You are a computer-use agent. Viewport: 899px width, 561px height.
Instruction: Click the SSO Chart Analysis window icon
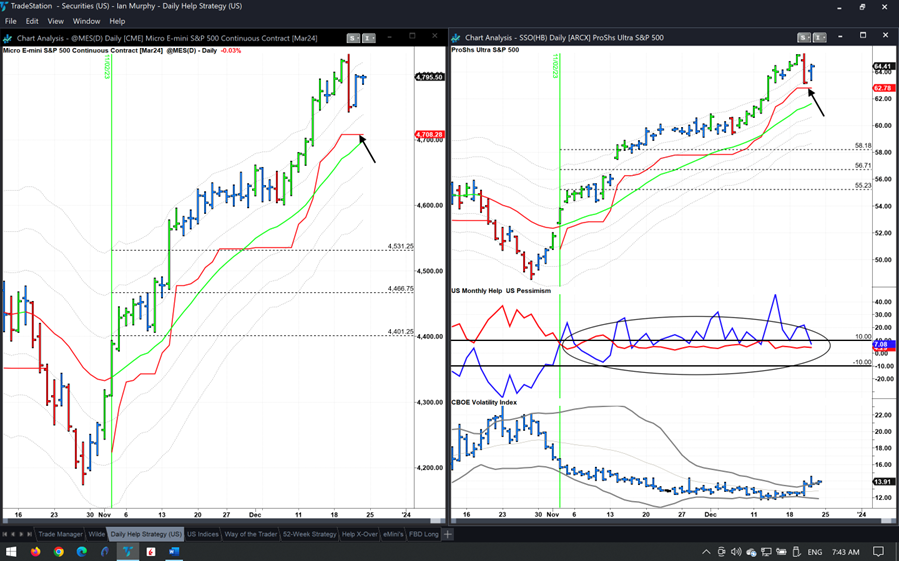click(456, 38)
